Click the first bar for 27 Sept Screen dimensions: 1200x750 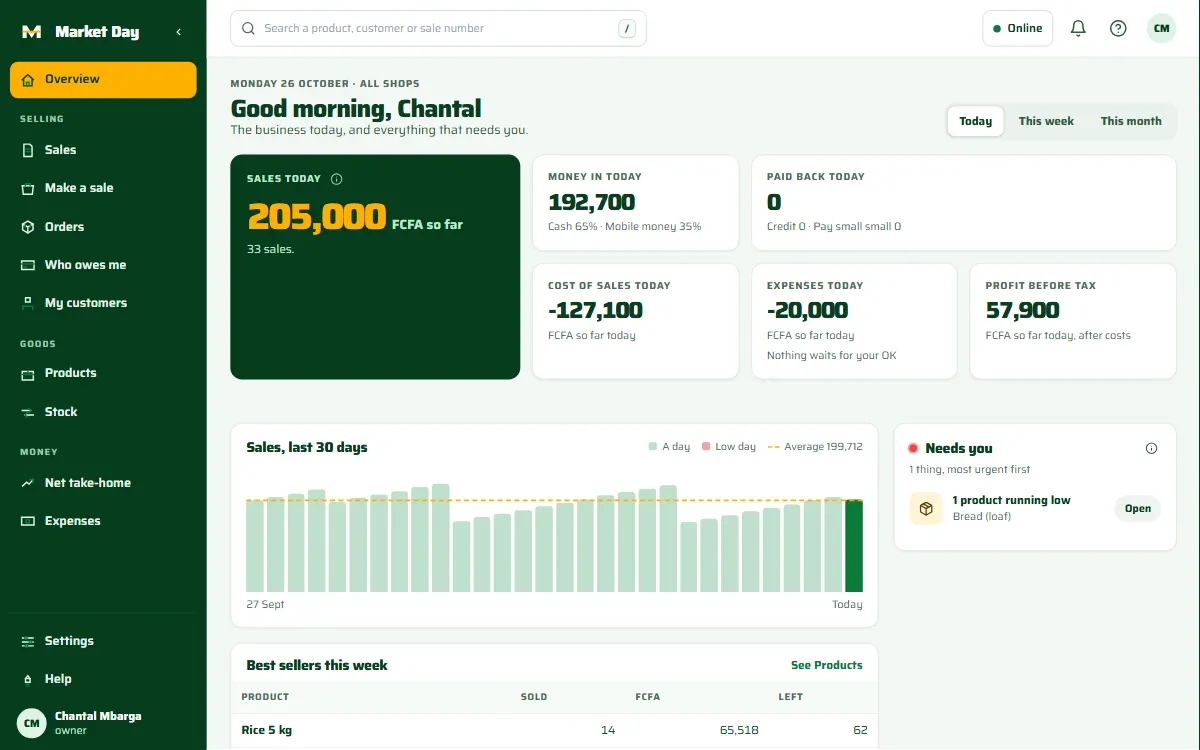pos(255,546)
